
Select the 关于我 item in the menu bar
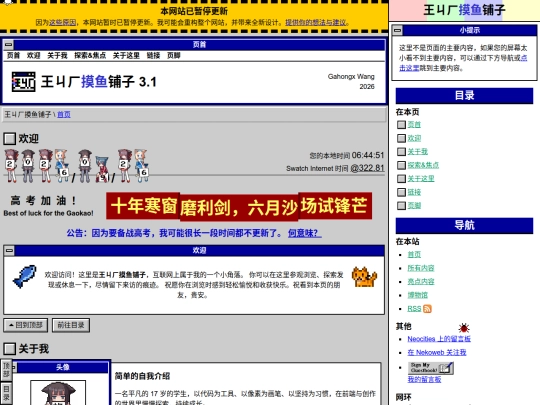[57, 55]
